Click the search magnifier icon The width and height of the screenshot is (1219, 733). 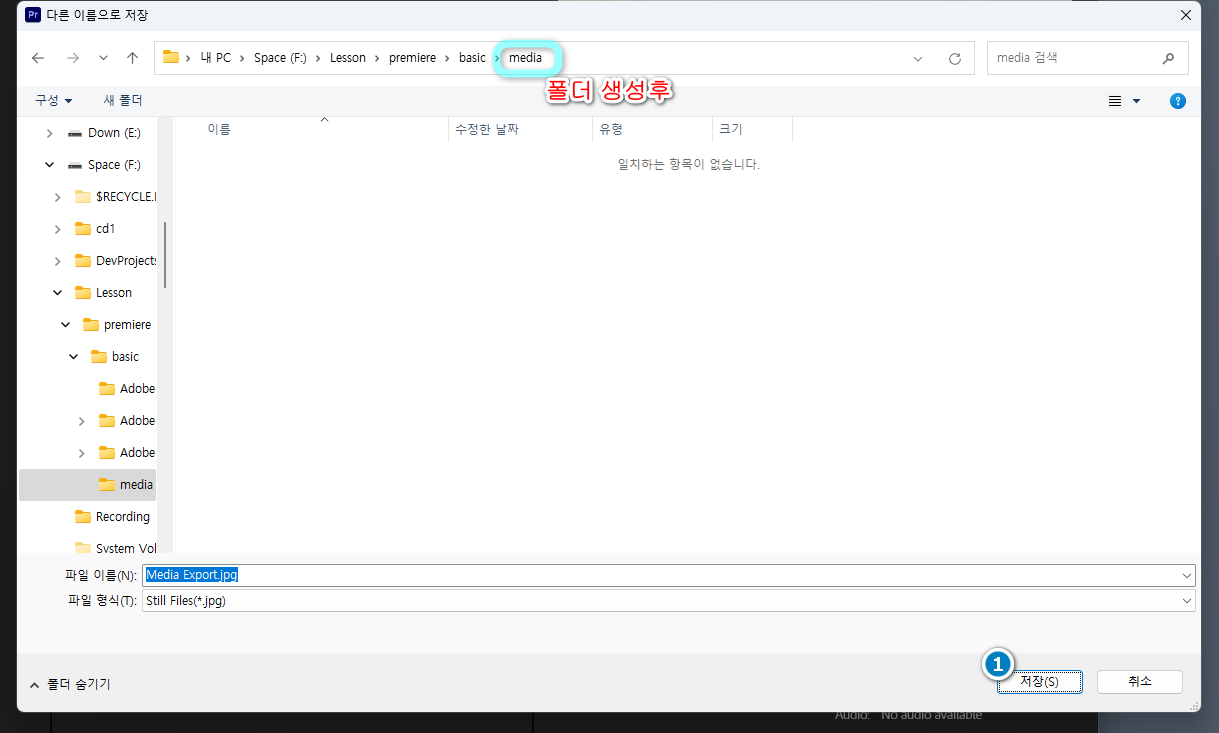coord(1168,58)
